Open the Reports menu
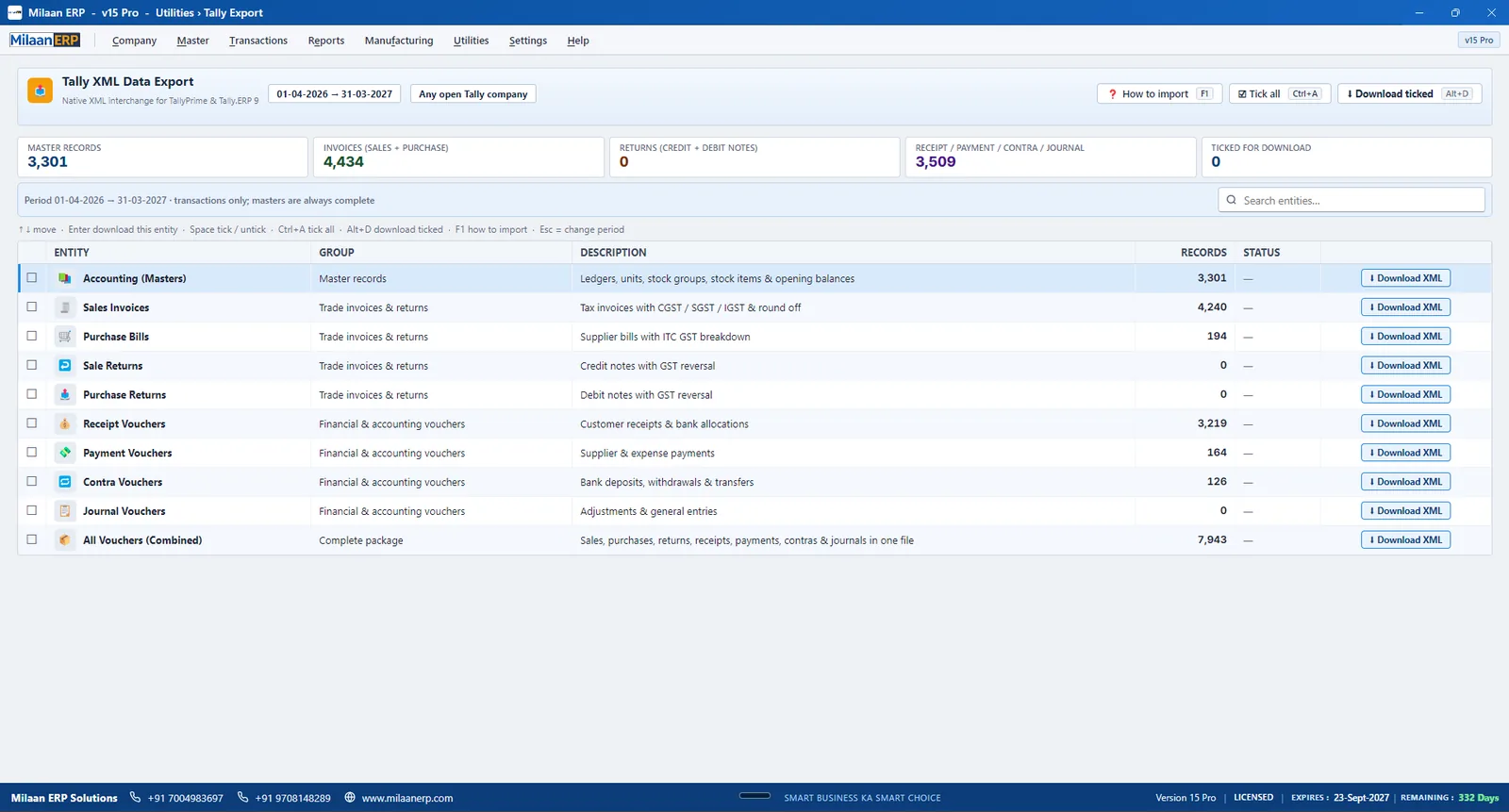This screenshot has height=812, width=1509. pos(326,41)
